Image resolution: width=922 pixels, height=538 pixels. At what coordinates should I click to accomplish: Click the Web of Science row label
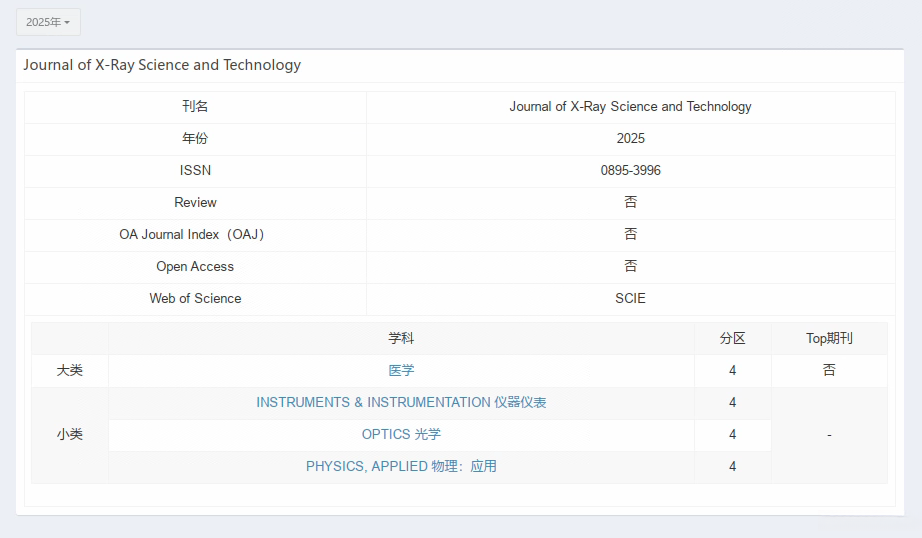(x=195, y=299)
